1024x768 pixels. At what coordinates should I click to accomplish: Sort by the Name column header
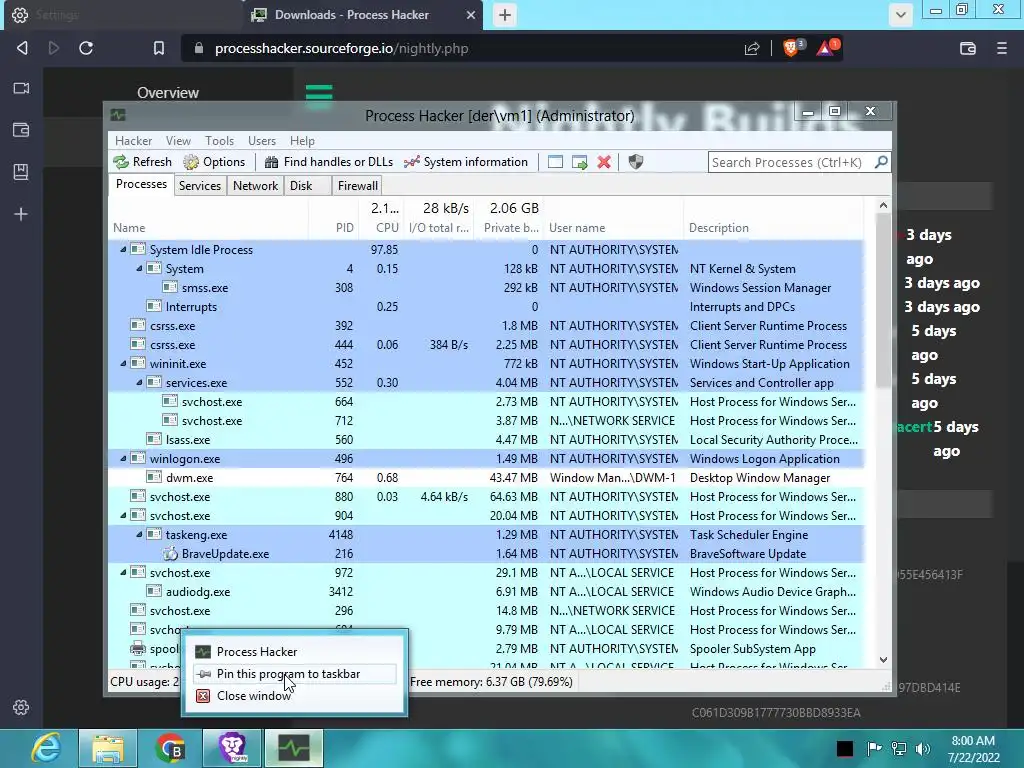pos(208,227)
